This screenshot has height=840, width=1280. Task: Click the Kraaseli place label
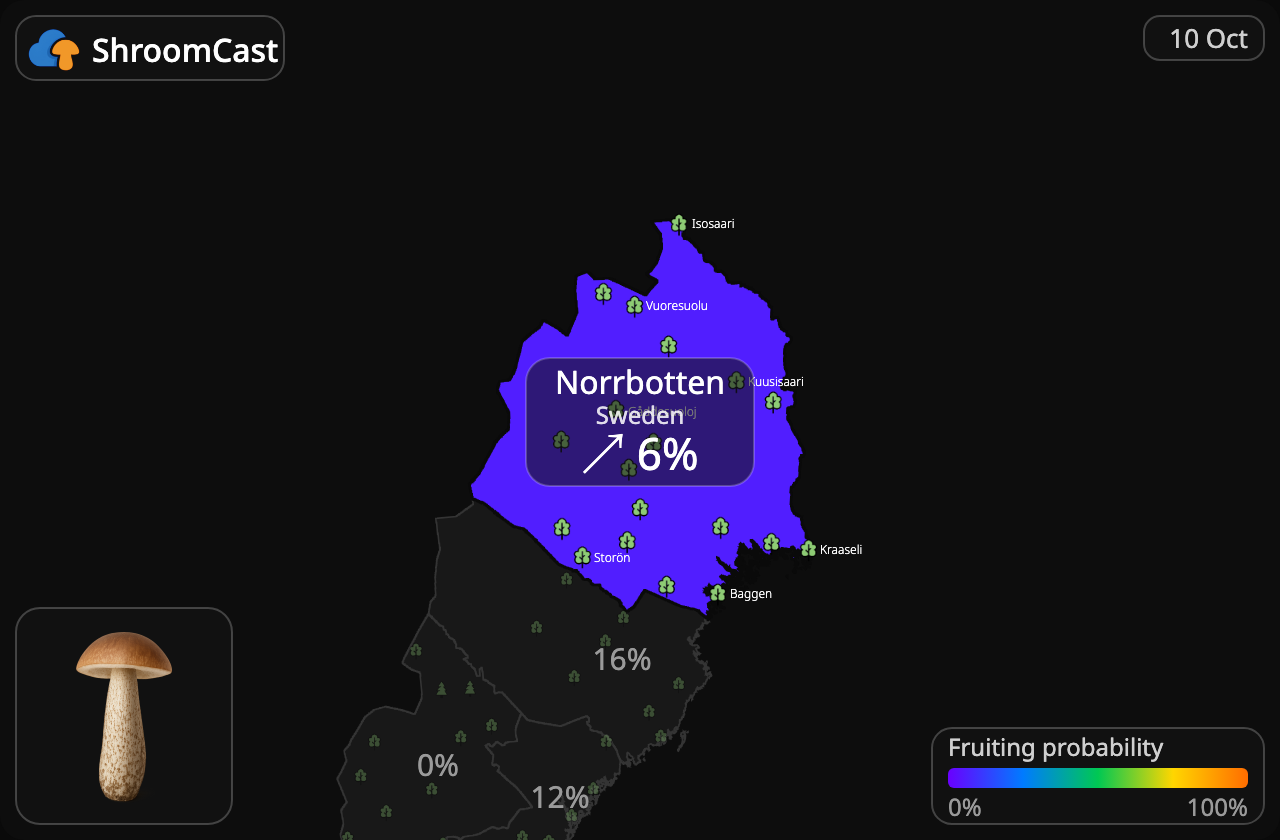click(841, 550)
